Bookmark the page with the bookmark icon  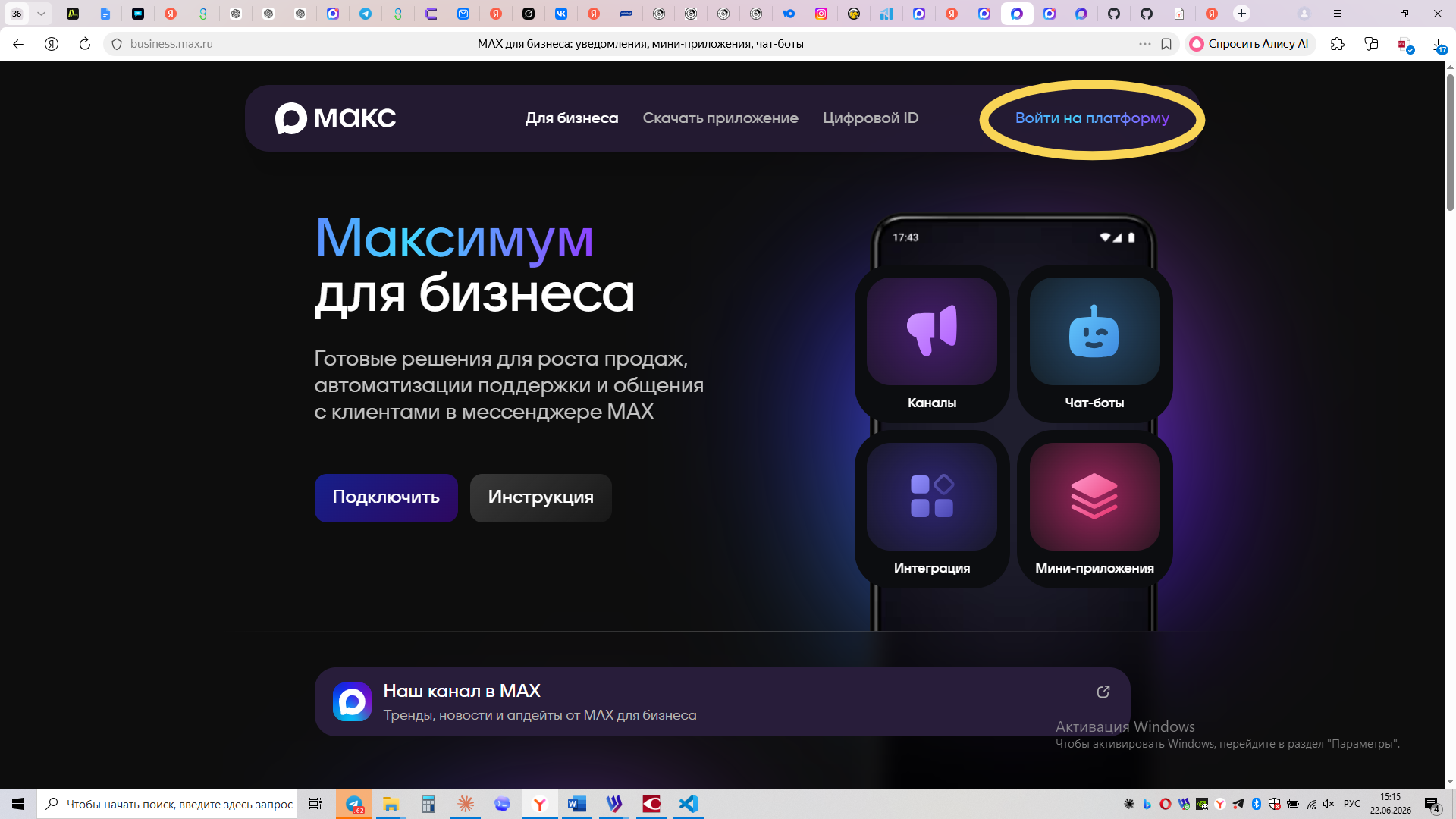click(x=1166, y=44)
